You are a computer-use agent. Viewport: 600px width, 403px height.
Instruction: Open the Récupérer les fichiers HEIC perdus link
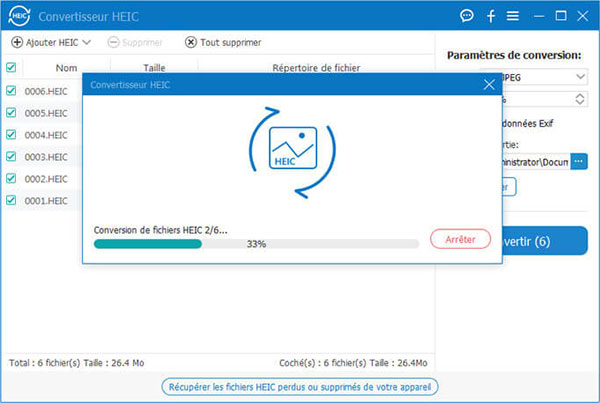[300, 386]
